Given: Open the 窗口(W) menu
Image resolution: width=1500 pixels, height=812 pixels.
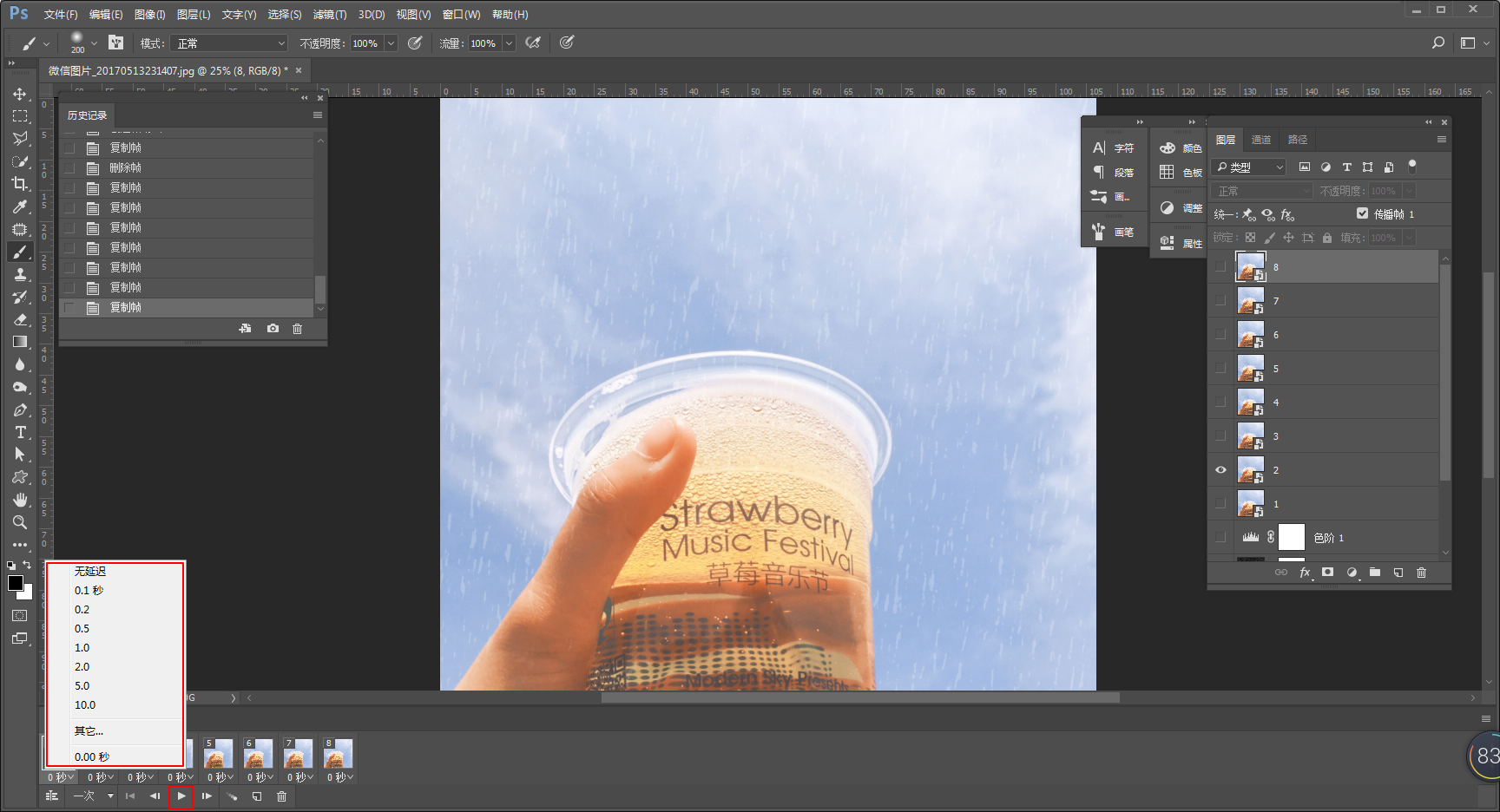Looking at the screenshot, I should click(x=461, y=15).
